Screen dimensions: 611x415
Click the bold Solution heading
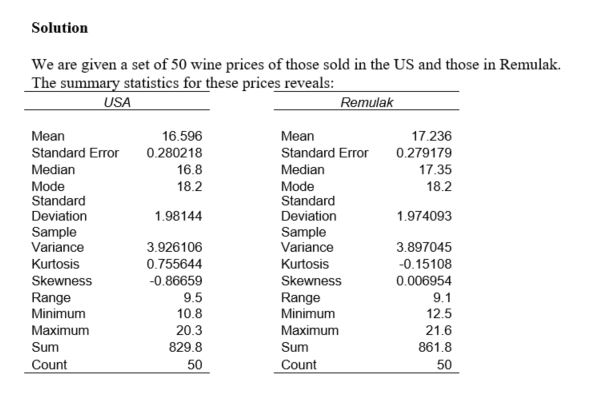click(x=60, y=27)
